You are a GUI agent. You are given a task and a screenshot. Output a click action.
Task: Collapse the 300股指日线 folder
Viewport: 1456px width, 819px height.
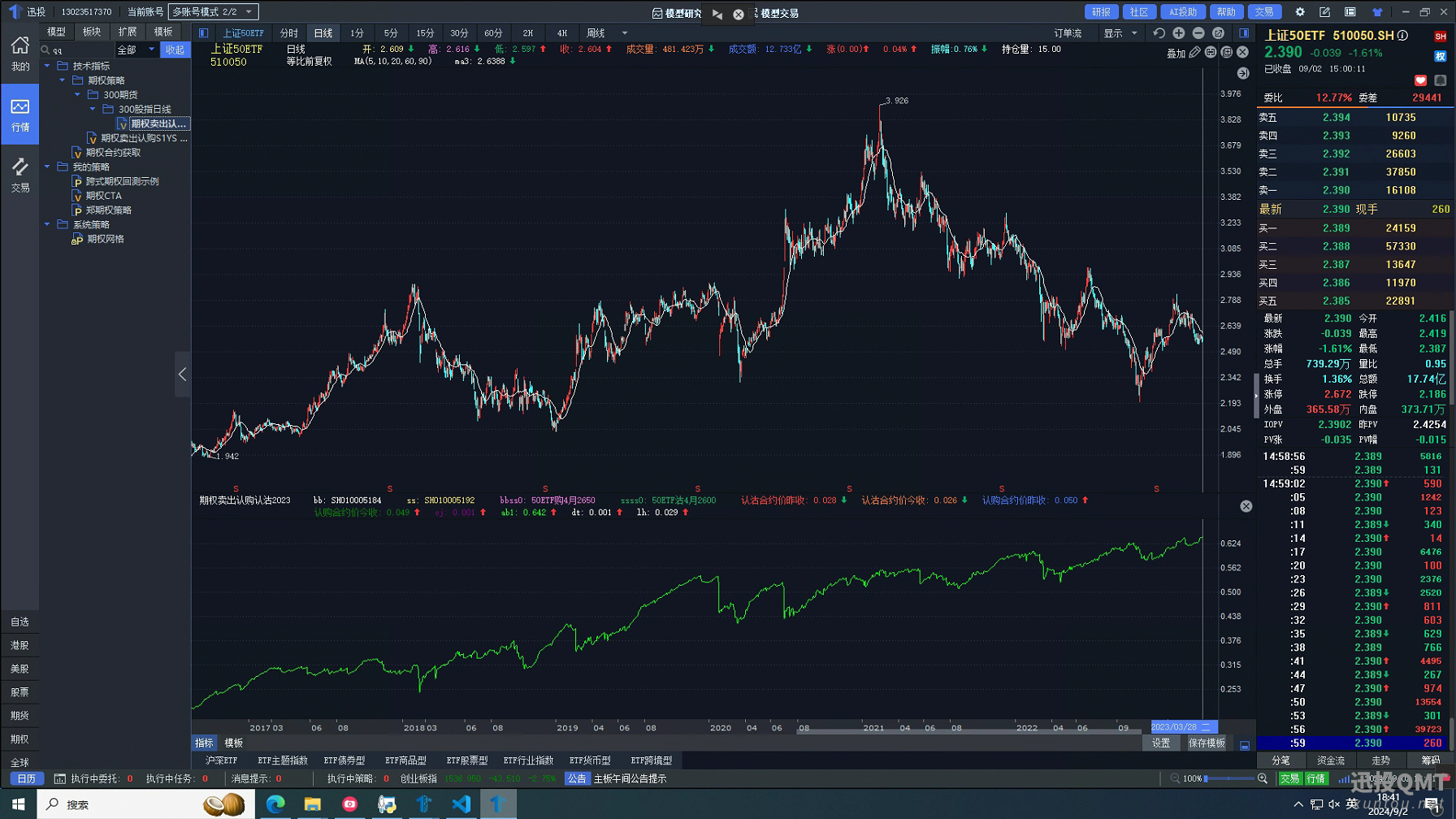93,109
